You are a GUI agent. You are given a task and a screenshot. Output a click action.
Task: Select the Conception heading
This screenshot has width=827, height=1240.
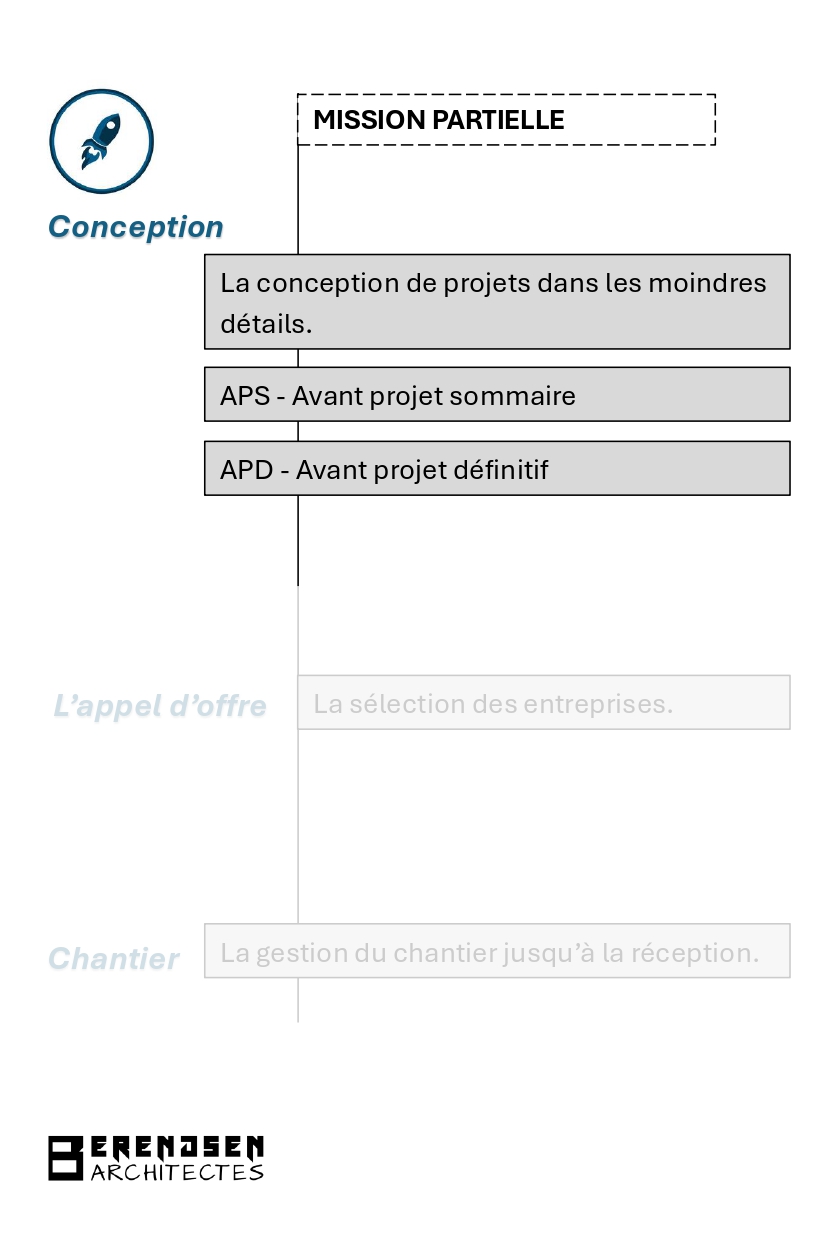coord(135,227)
